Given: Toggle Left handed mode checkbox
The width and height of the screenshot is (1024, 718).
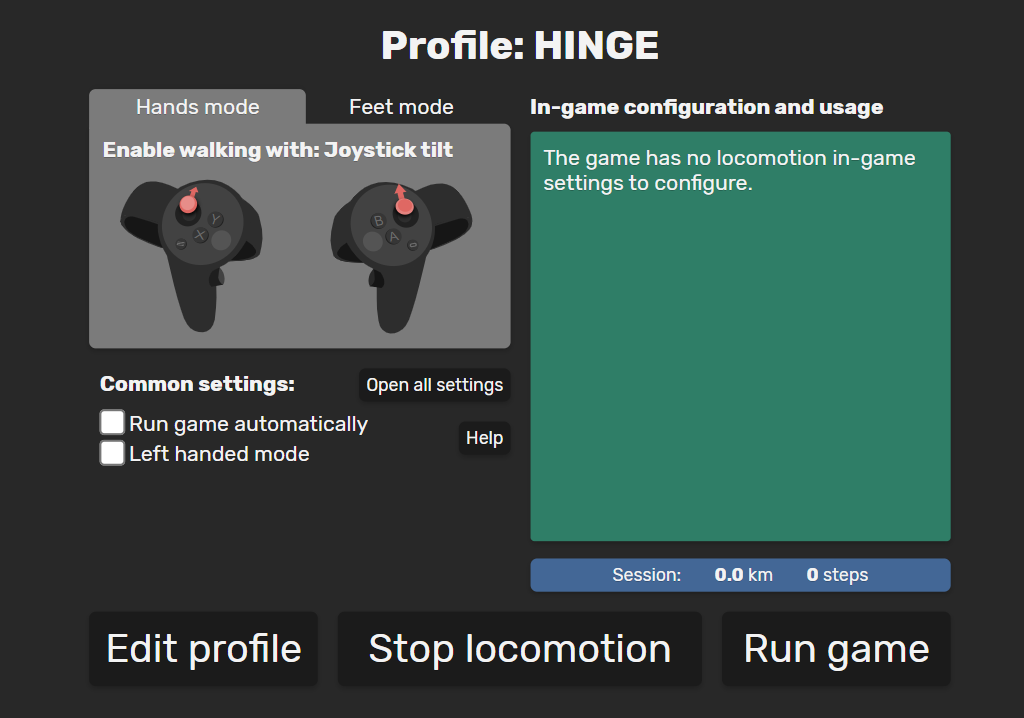Looking at the screenshot, I should tap(112, 453).
